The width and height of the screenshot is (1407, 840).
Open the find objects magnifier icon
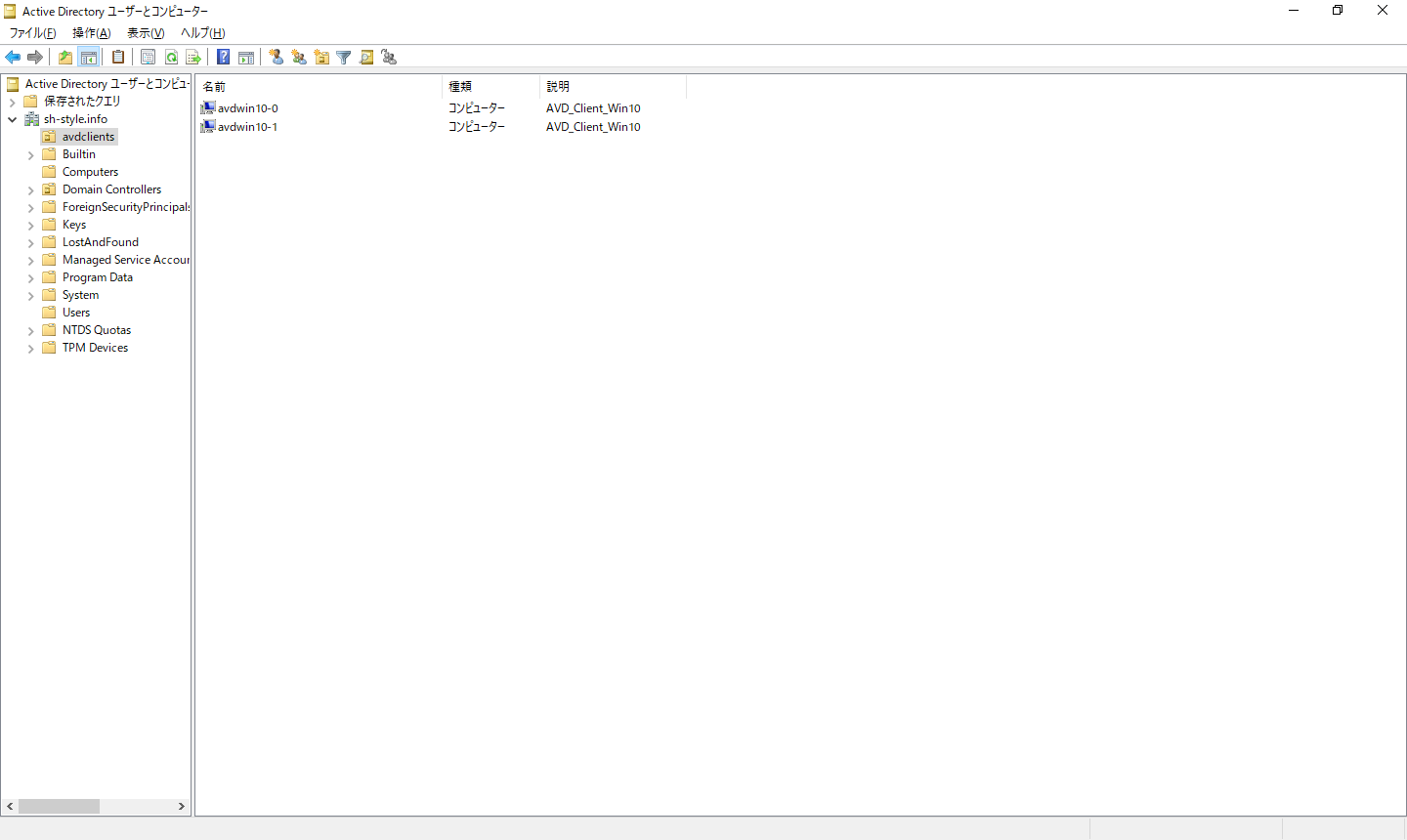click(x=366, y=58)
